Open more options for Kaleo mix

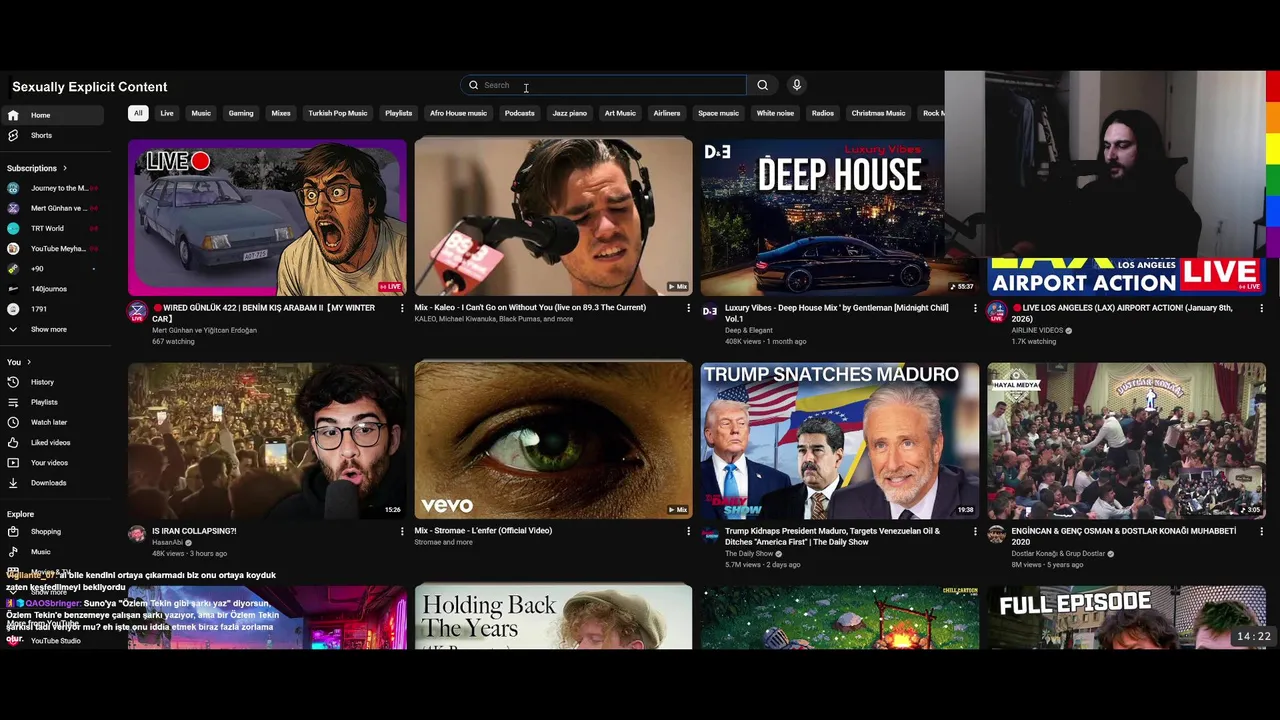tap(688, 308)
